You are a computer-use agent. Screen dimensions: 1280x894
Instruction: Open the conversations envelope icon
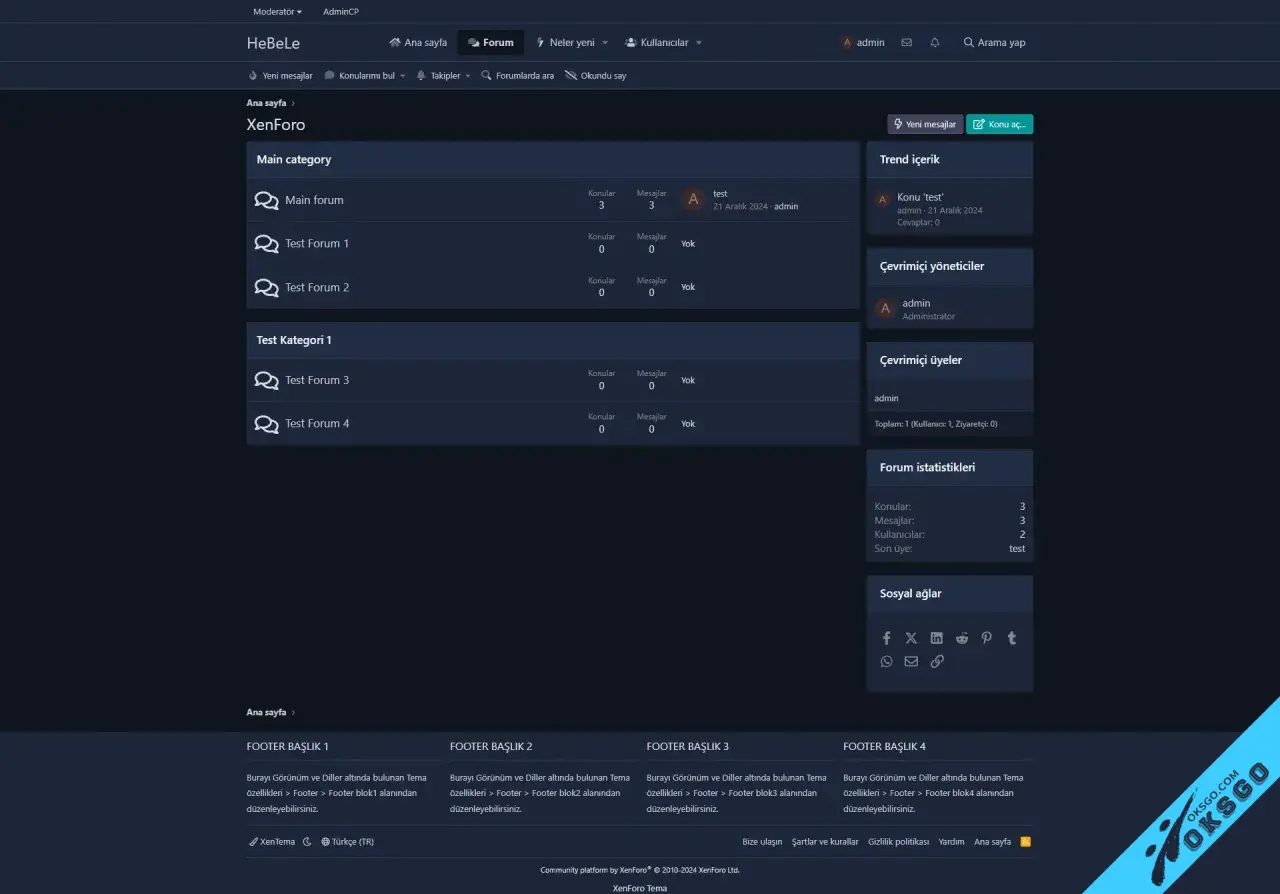(906, 43)
